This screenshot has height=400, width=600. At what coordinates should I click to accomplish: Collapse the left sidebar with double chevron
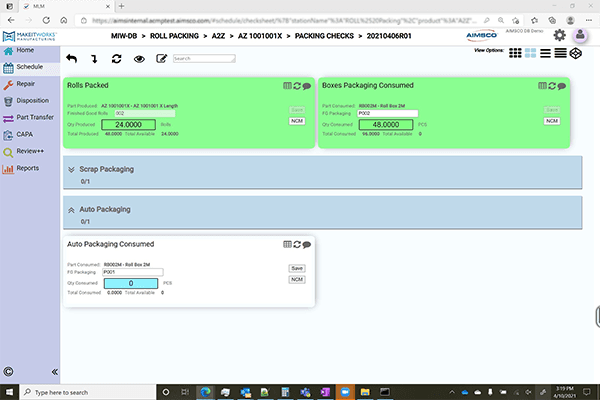tap(54, 371)
